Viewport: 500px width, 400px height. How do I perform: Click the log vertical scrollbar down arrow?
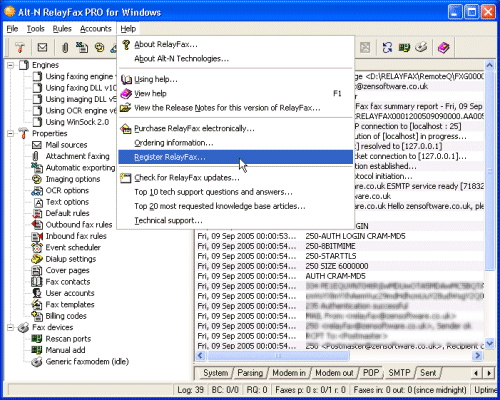point(489,343)
